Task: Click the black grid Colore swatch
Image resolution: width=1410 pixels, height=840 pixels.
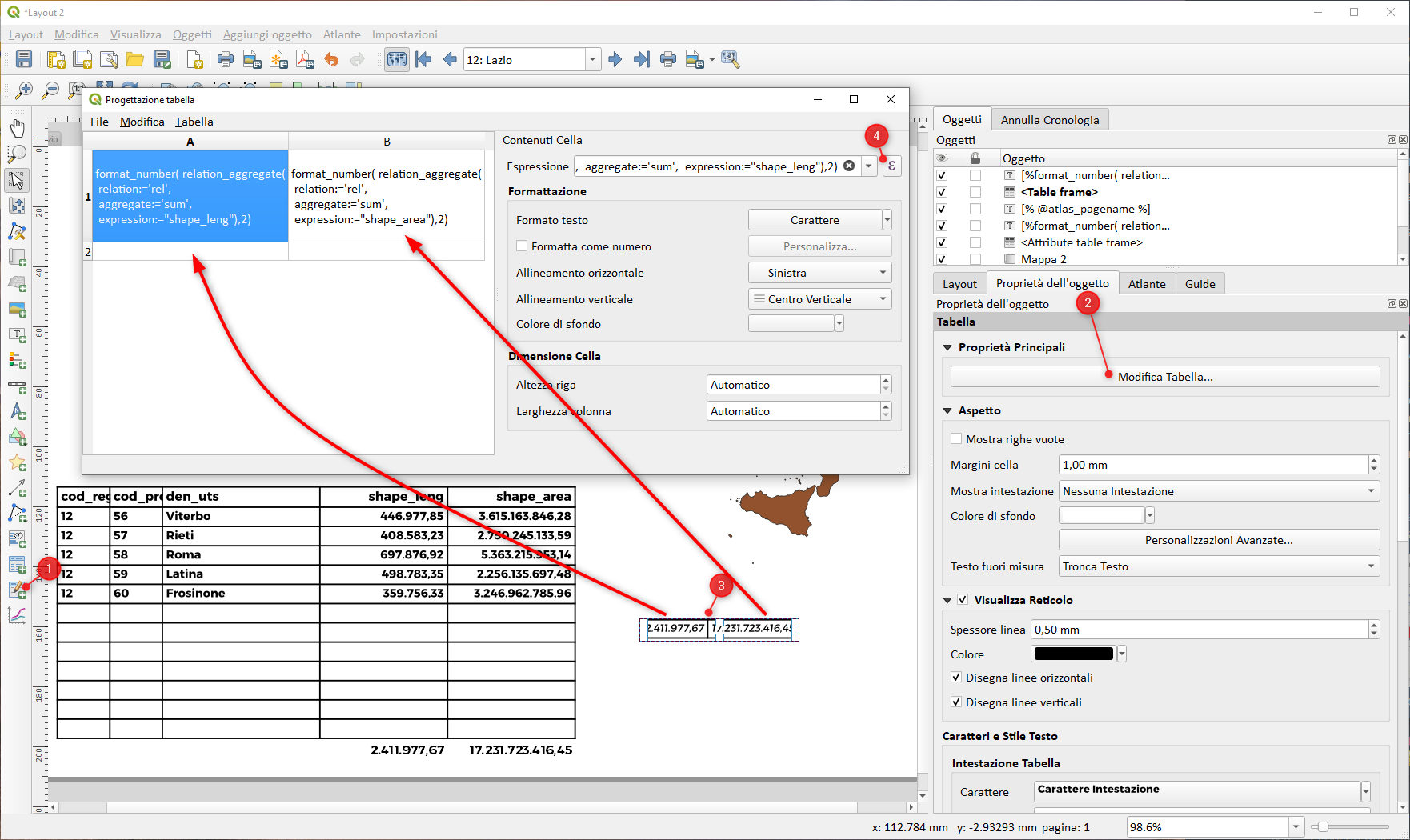Action: pyautogui.click(x=1073, y=654)
